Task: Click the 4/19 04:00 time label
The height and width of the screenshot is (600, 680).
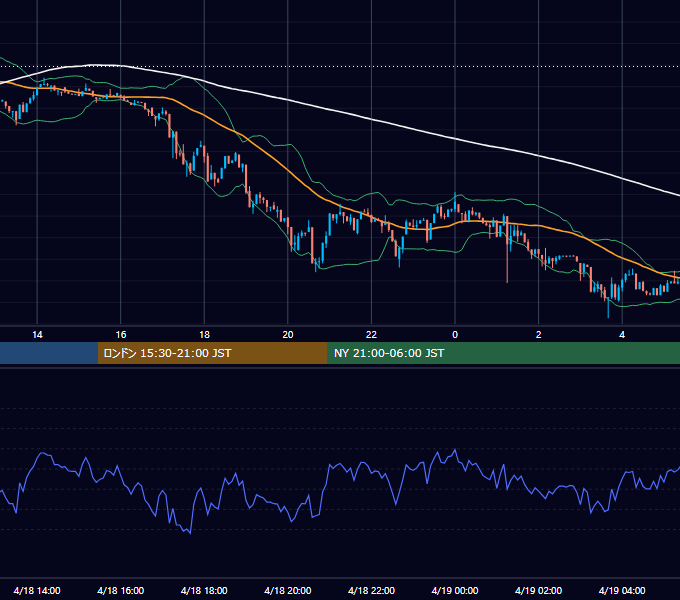Action: [x=622, y=590]
